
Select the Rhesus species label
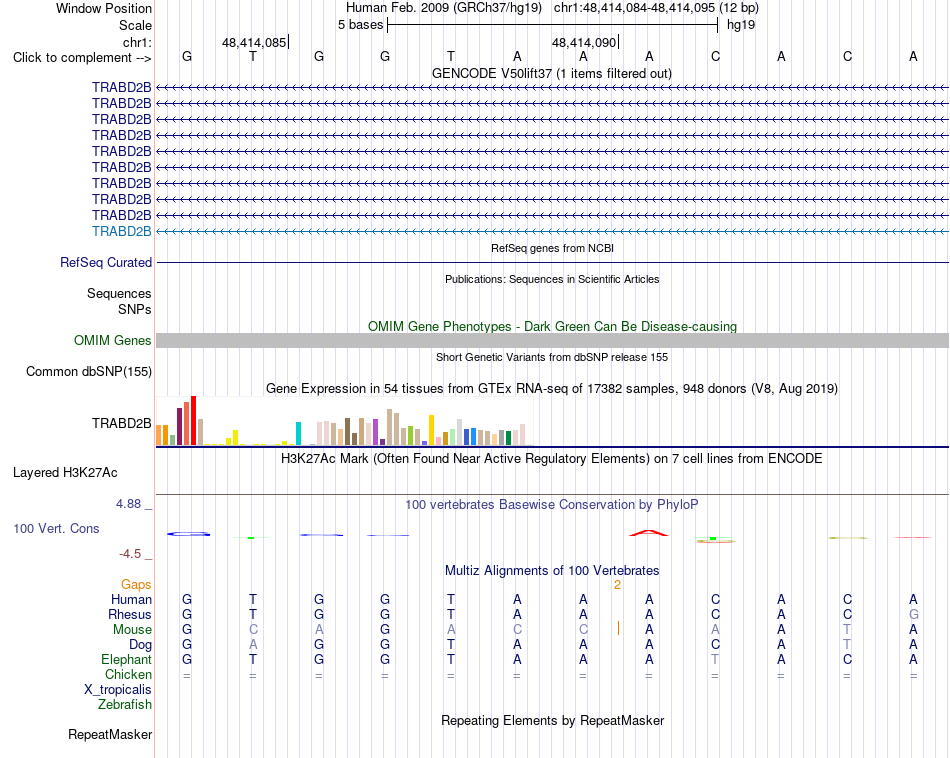pyautogui.click(x=130, y=614)
